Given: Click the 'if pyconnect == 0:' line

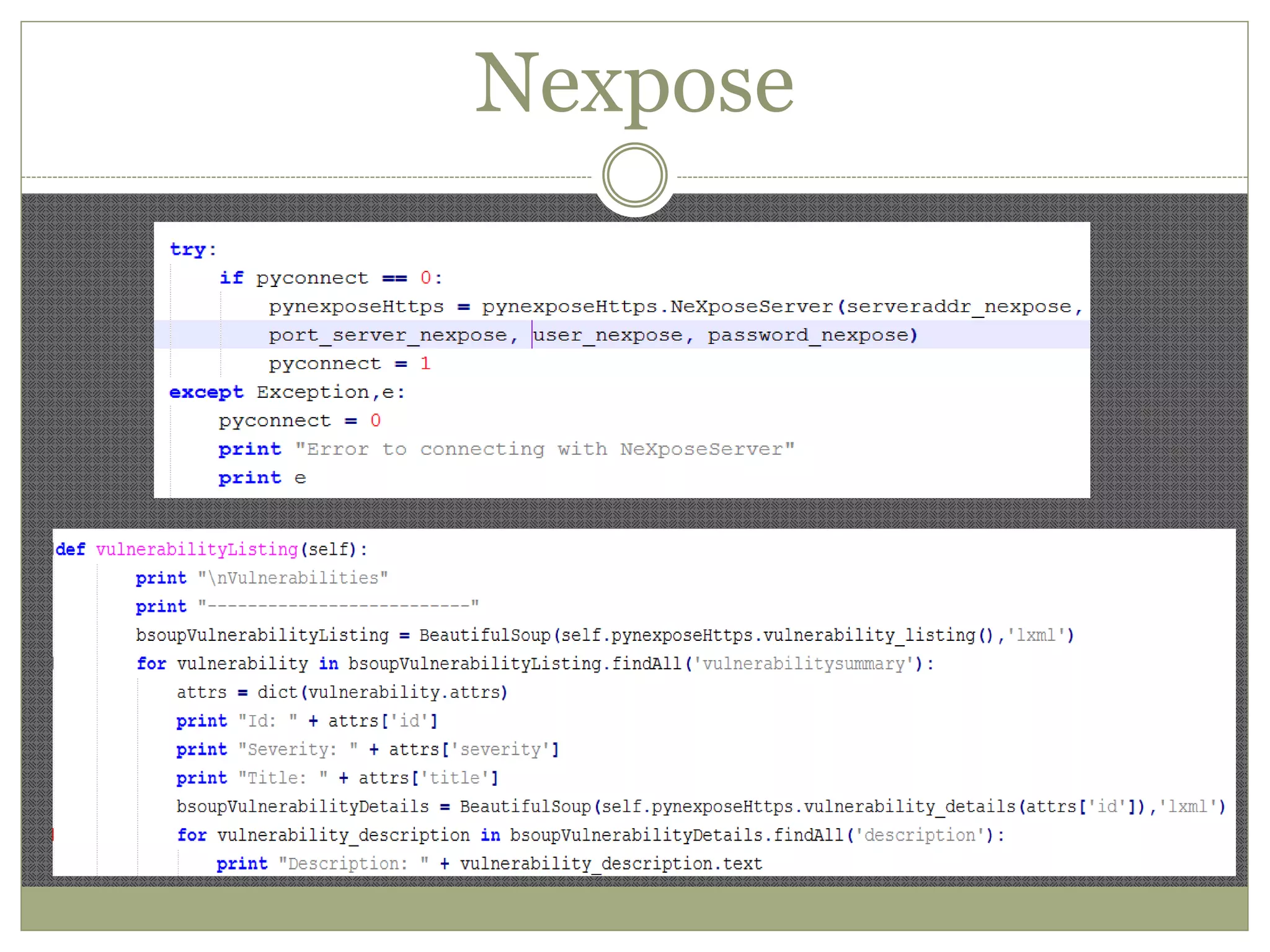Looking at the screenshot, I should 331,278.
